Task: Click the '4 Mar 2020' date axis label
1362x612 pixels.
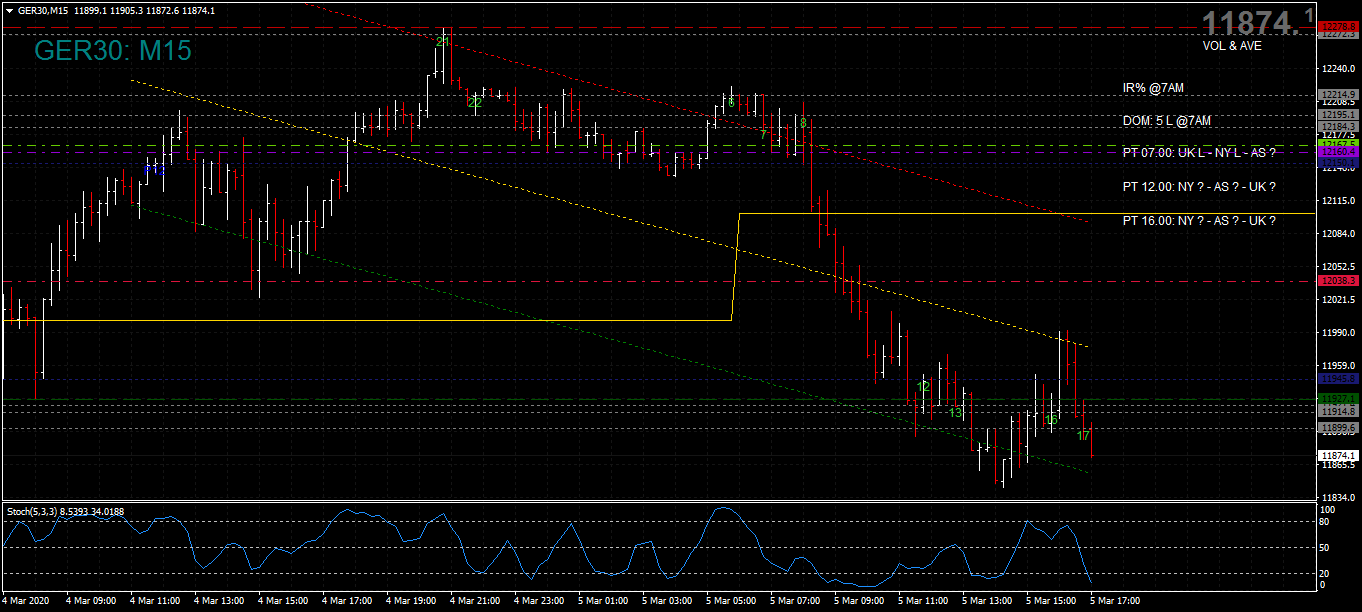Action: pyautogui.click(x=27, y=601)
